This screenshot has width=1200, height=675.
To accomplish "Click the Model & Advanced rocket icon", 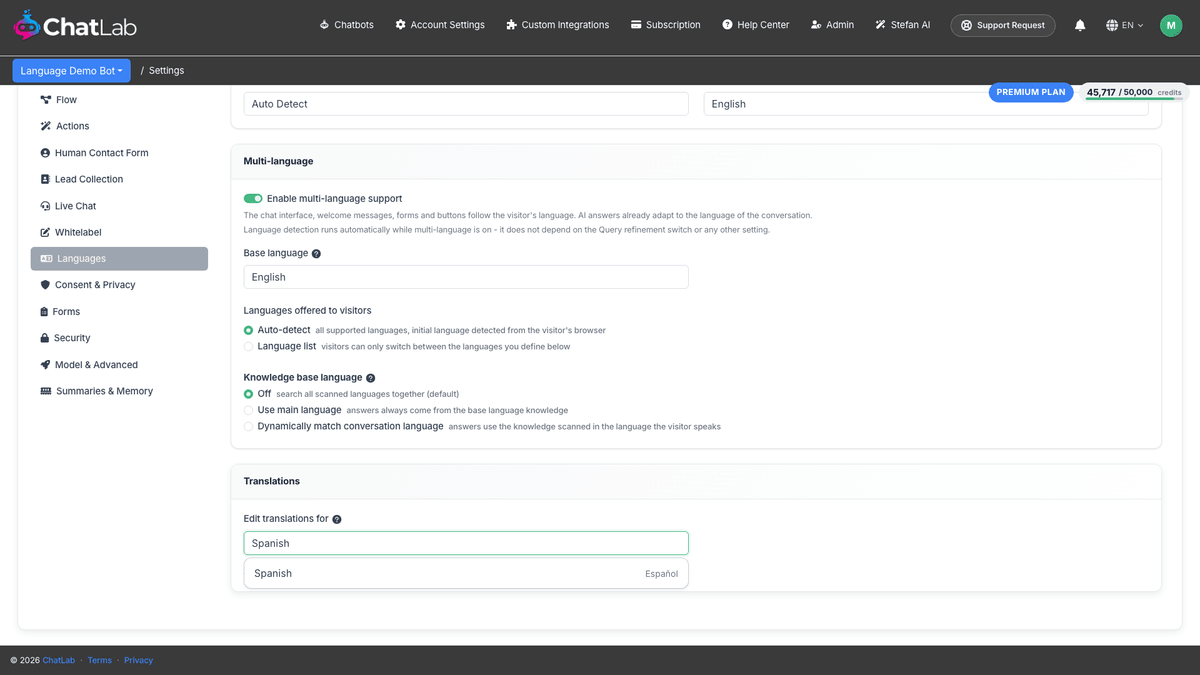I will pos(45,365).
